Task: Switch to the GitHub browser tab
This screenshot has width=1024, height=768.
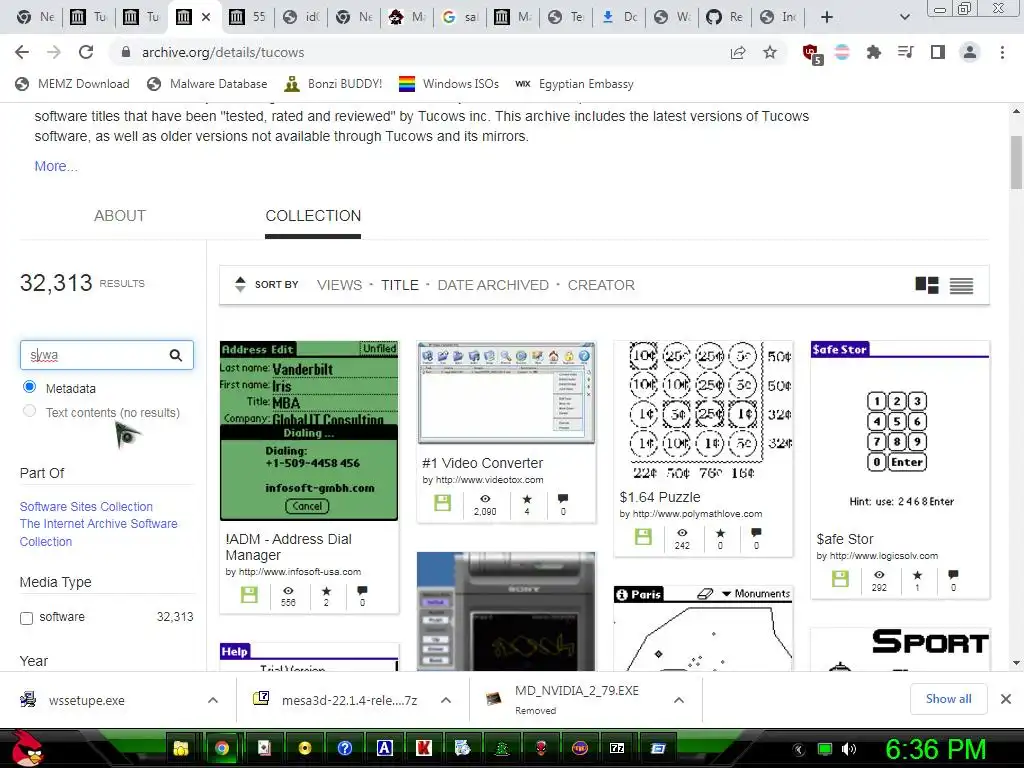Action: click(x=724, y=17)
